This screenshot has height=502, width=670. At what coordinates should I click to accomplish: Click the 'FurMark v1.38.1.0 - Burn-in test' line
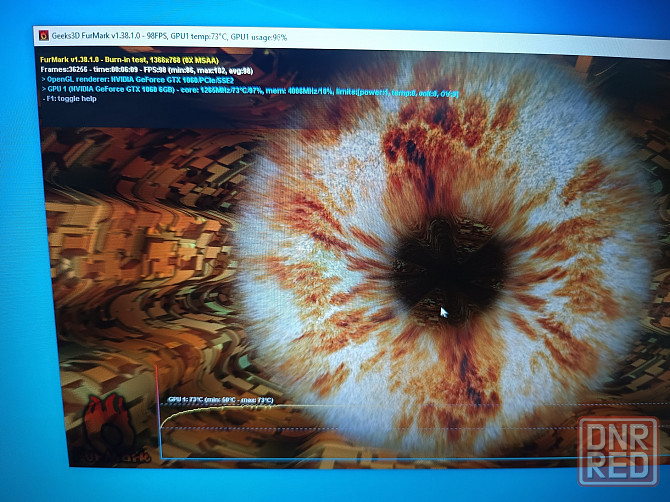point(129,60)
